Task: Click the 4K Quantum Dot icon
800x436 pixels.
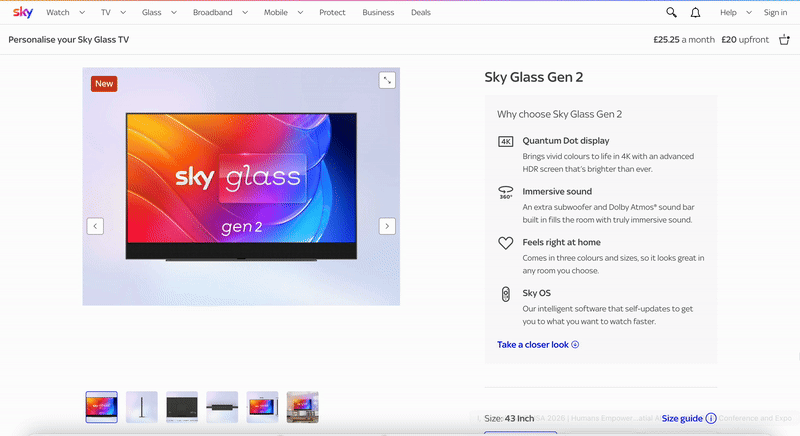Action: tap(506, 141)
